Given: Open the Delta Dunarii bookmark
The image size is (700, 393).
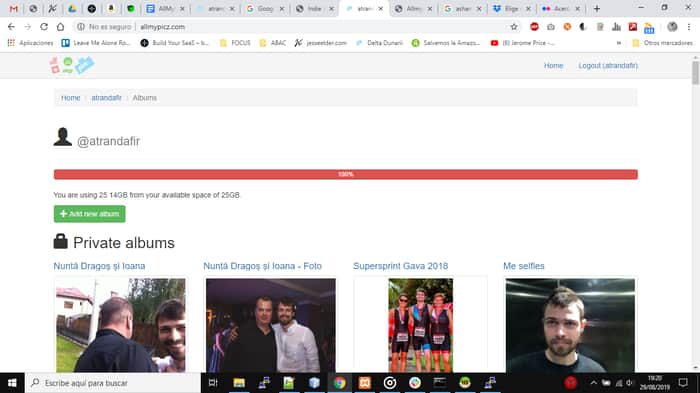Looking at the screenshot, I should click(379, 43).
